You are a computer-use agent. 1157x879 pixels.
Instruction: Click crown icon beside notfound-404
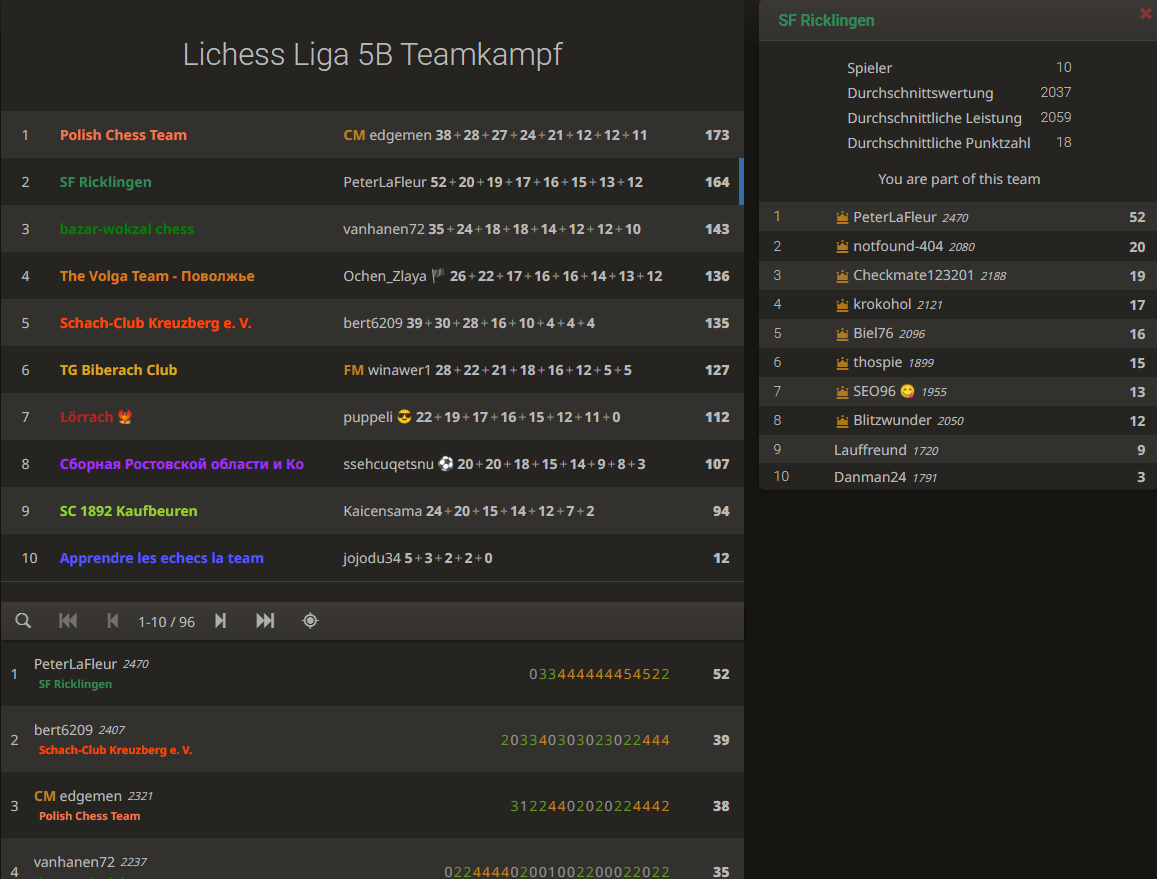(x=842, y=246)
